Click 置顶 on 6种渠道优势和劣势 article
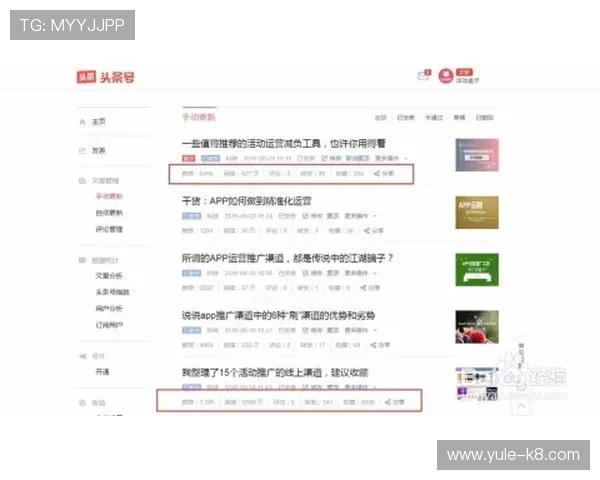Screen dimensions: 600x480 (333, 330)
